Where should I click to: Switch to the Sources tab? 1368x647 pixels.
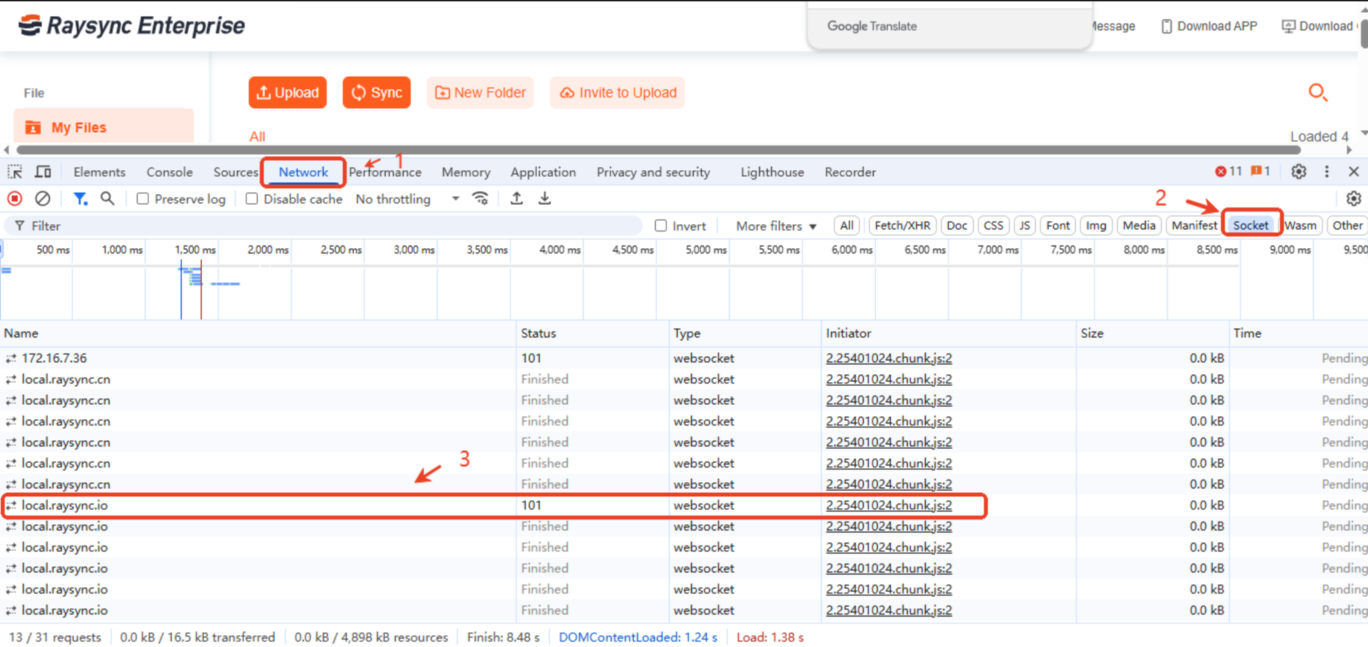point(236,172)
